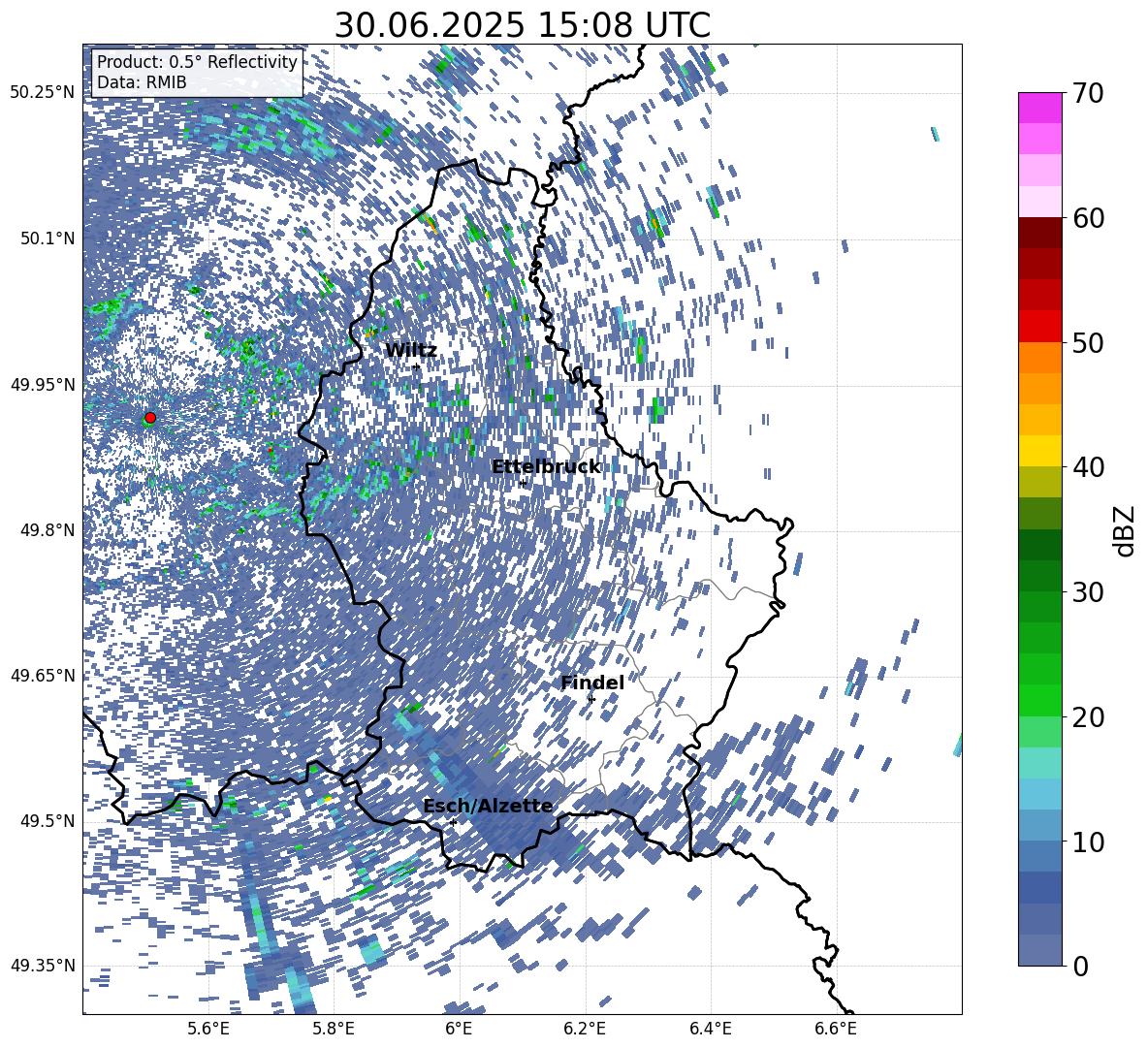Click the 49.65°N latitude tick label
The height and width of the screenshot is (1048, 1148).
tap(43, 676)
